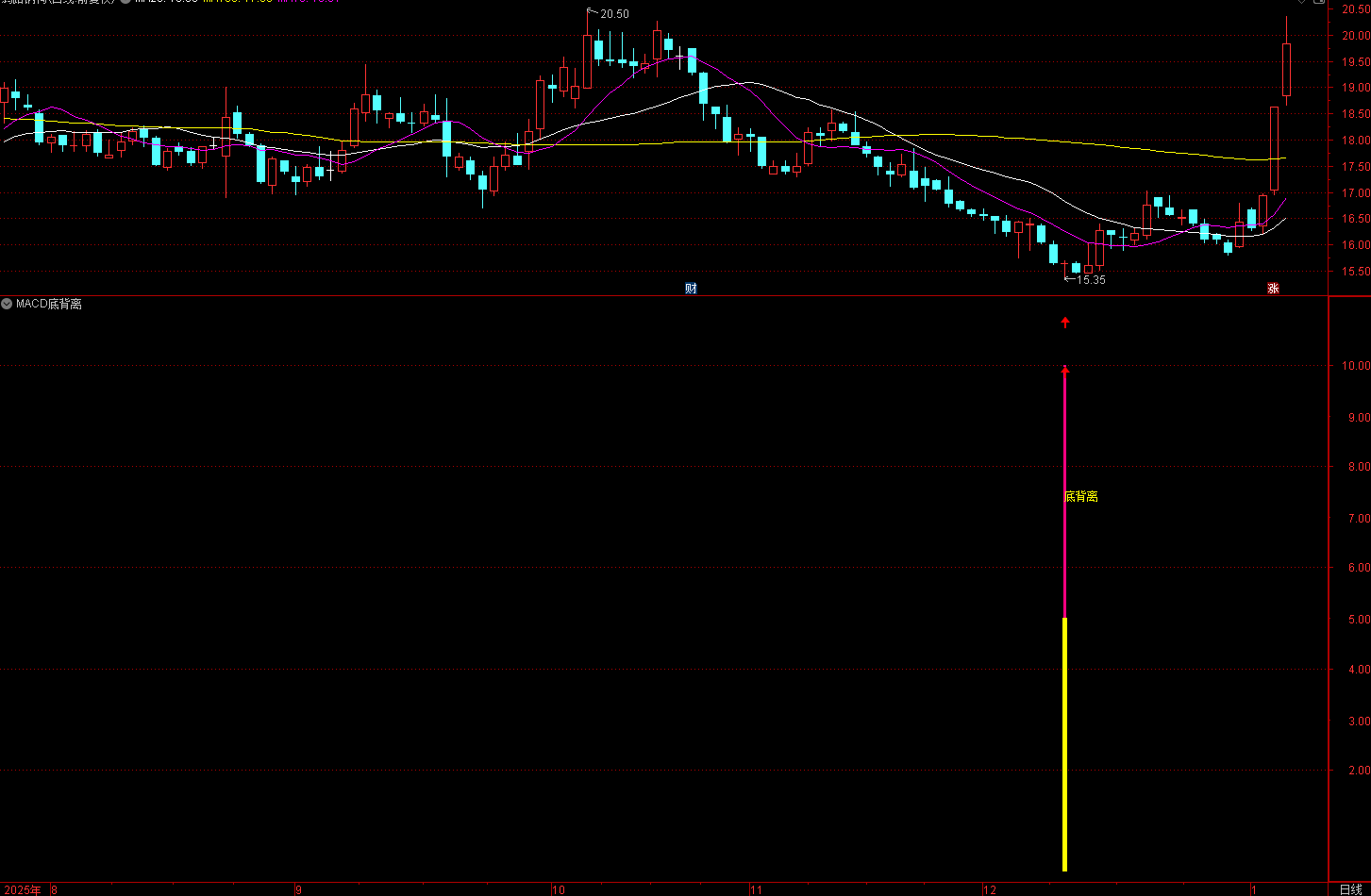Open the 日线 period selector
The width and height of the screenshot is (1371, 896).
tap(1351, 889)
